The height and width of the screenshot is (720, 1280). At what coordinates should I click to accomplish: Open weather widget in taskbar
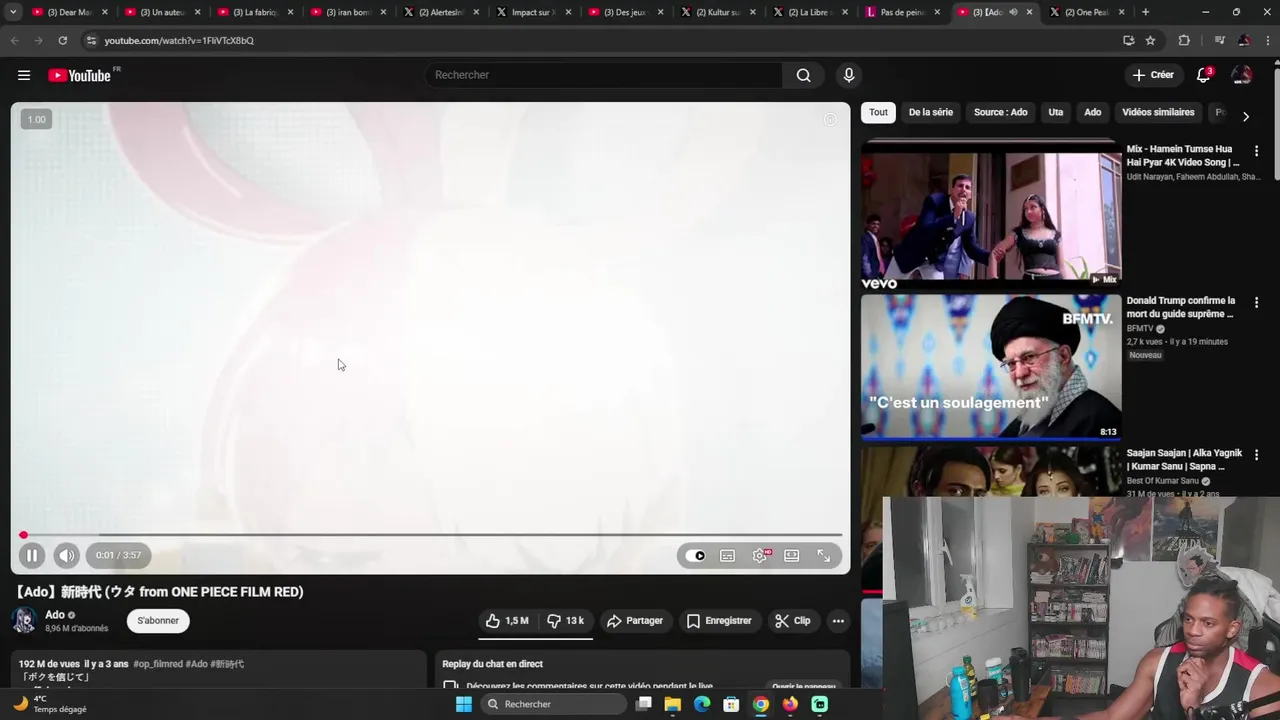point(50,704)
